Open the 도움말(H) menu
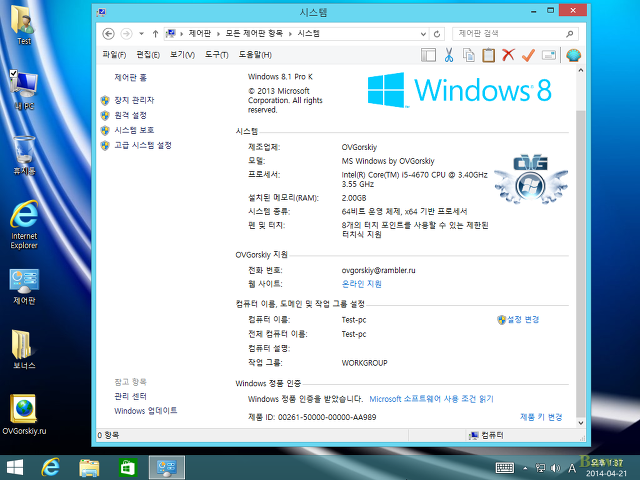The image size is (640, 480). click(255, 55)
